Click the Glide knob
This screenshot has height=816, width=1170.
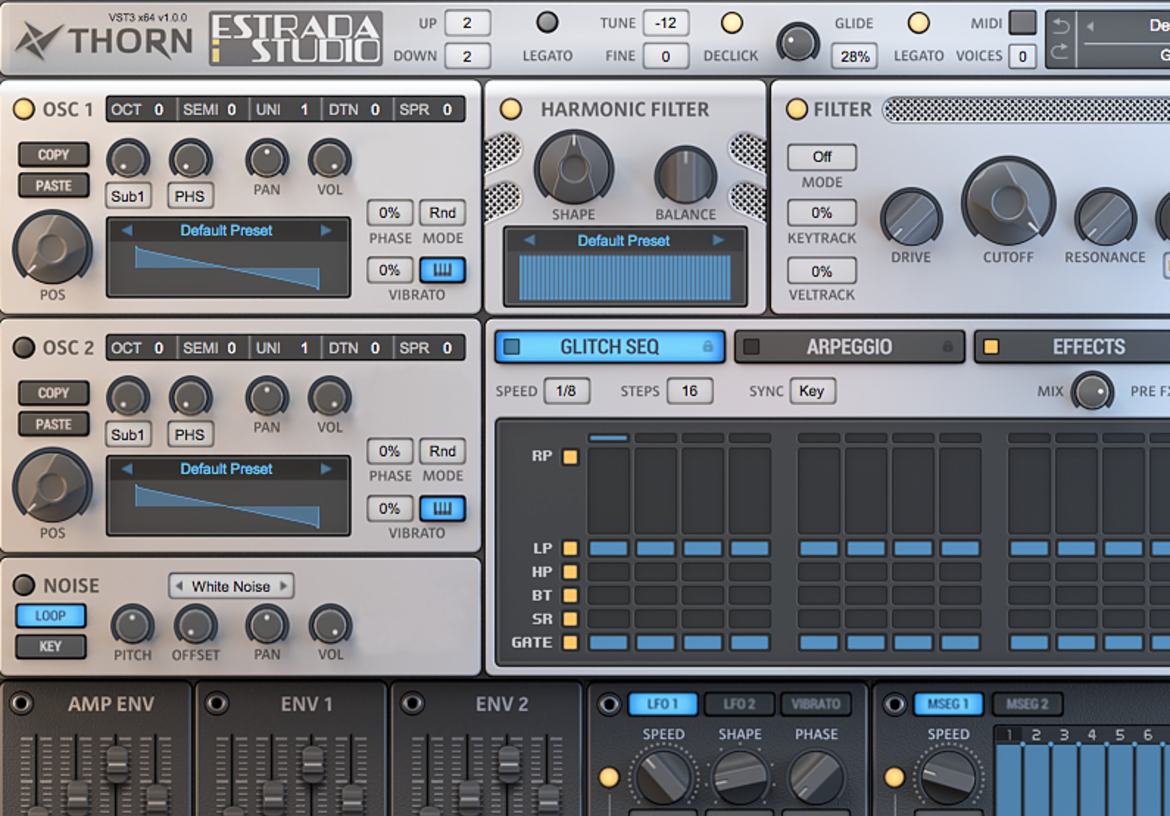click(x=798, y=43)
